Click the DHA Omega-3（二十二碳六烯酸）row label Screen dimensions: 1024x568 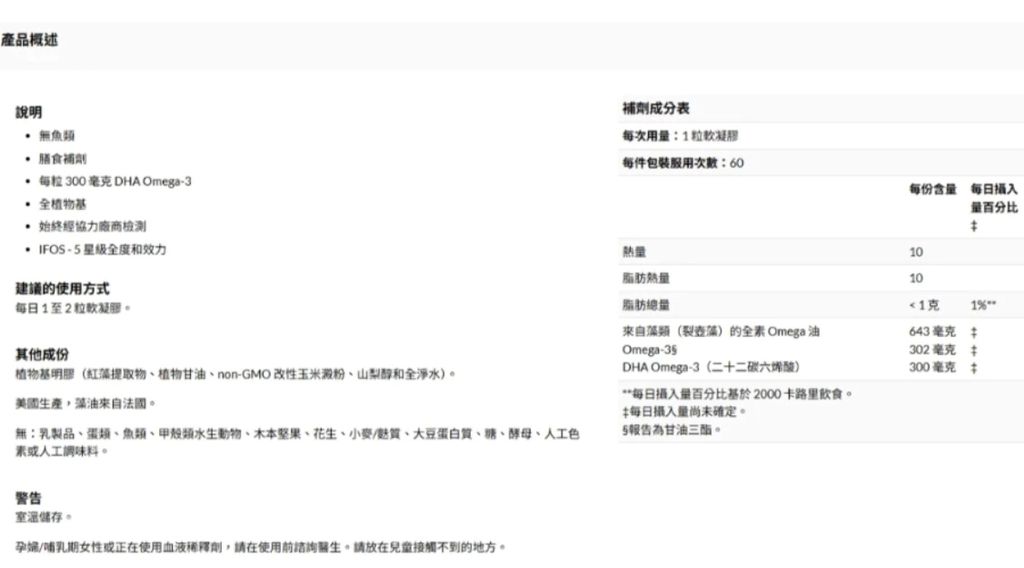tap(710, 367)
